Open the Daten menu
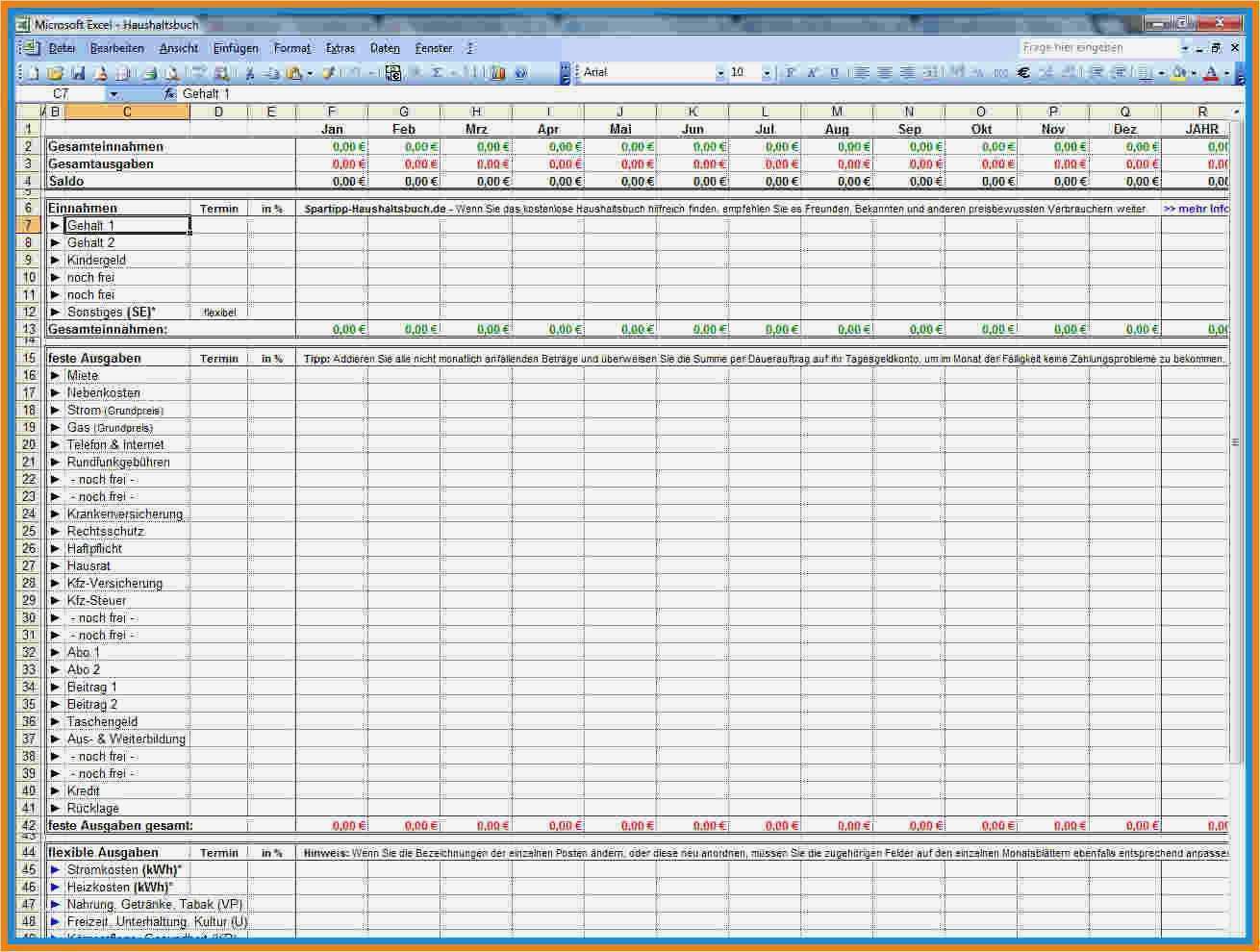The image size is (1260, 952). point(385,48)
